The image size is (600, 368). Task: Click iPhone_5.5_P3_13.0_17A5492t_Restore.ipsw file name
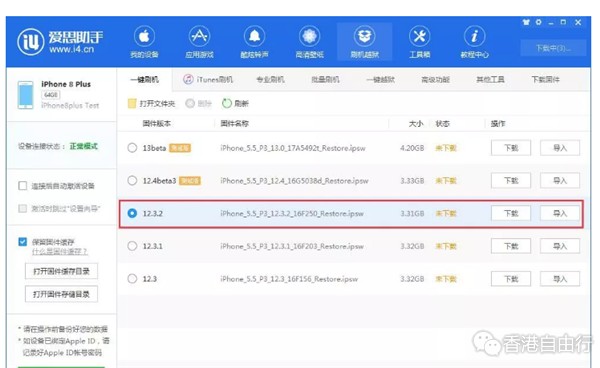tap(293, 148)
